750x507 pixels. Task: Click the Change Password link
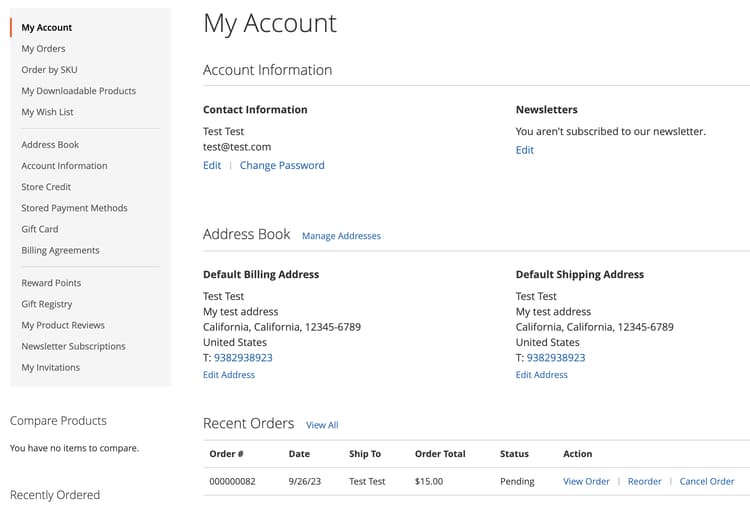tap(282, 166)
